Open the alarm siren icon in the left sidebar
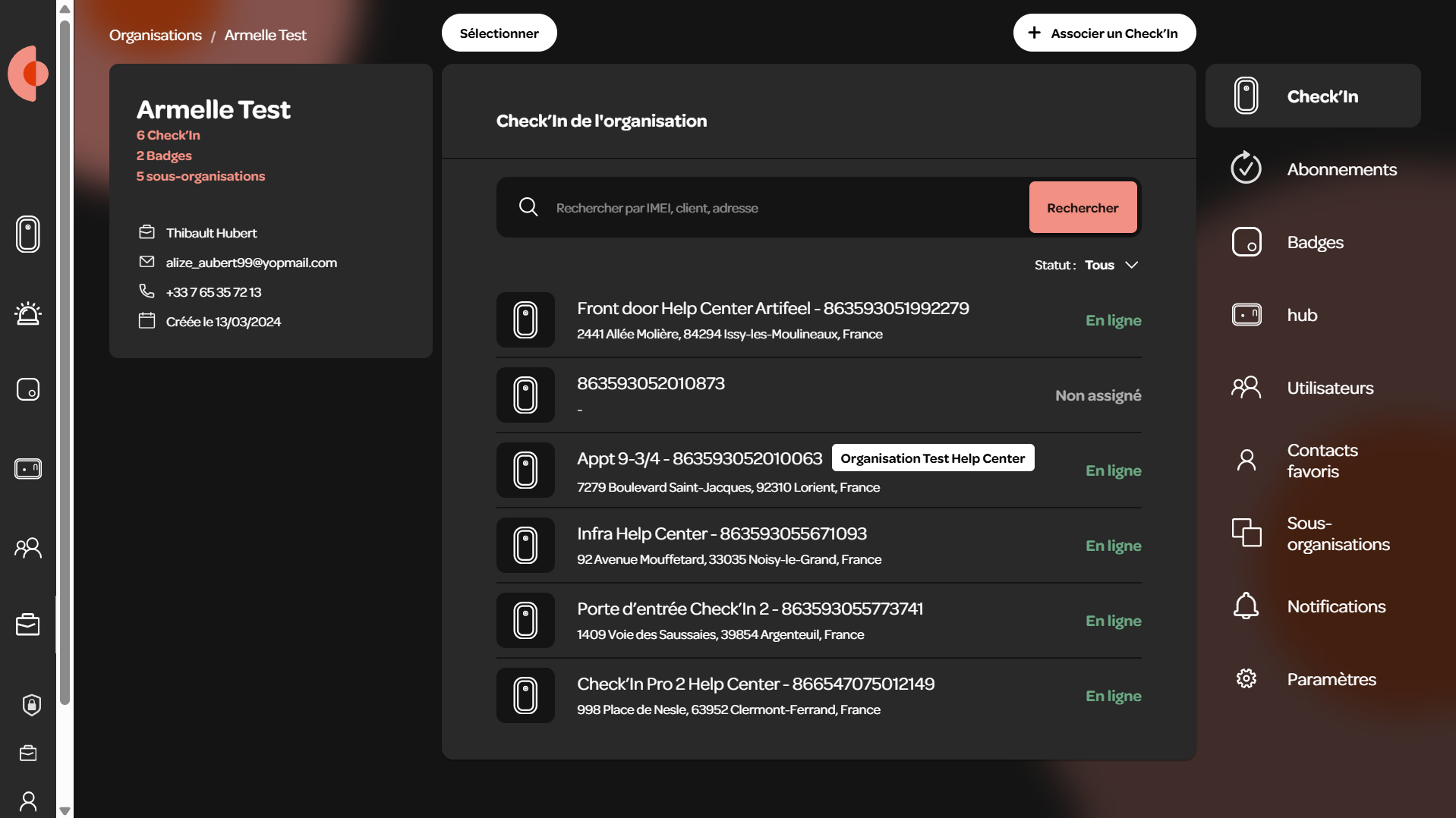 [x=28, y=313]
